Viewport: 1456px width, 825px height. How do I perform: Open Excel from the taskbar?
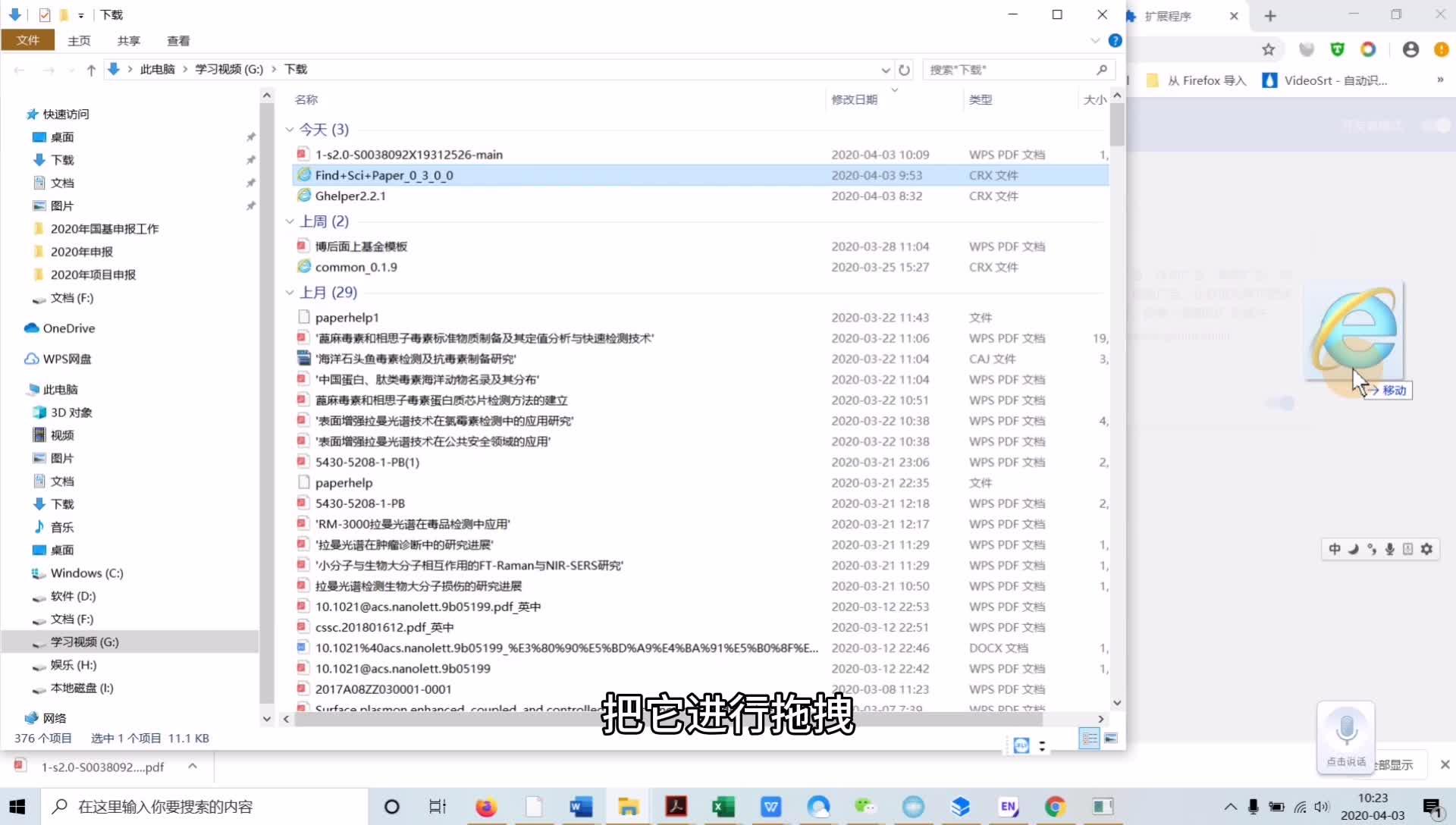point(723,806)
